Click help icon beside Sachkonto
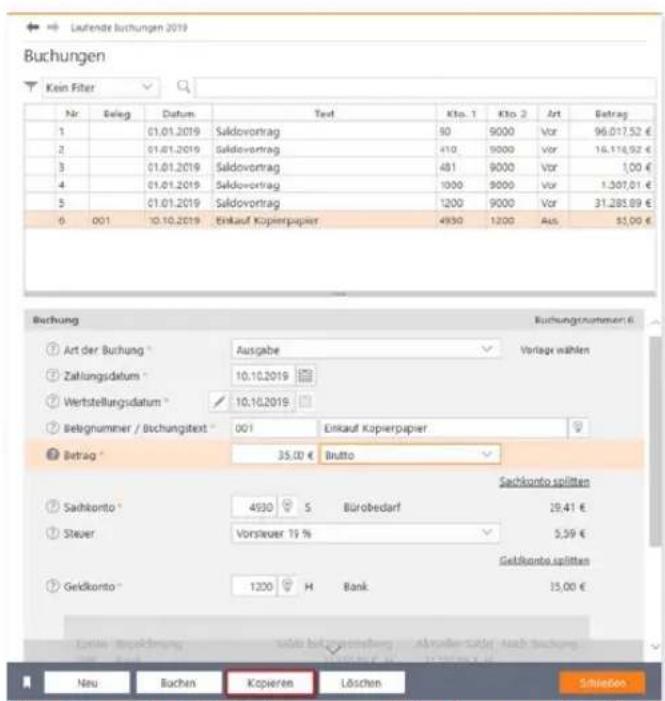This screenshot has height=701, width=665. [53, 507]
